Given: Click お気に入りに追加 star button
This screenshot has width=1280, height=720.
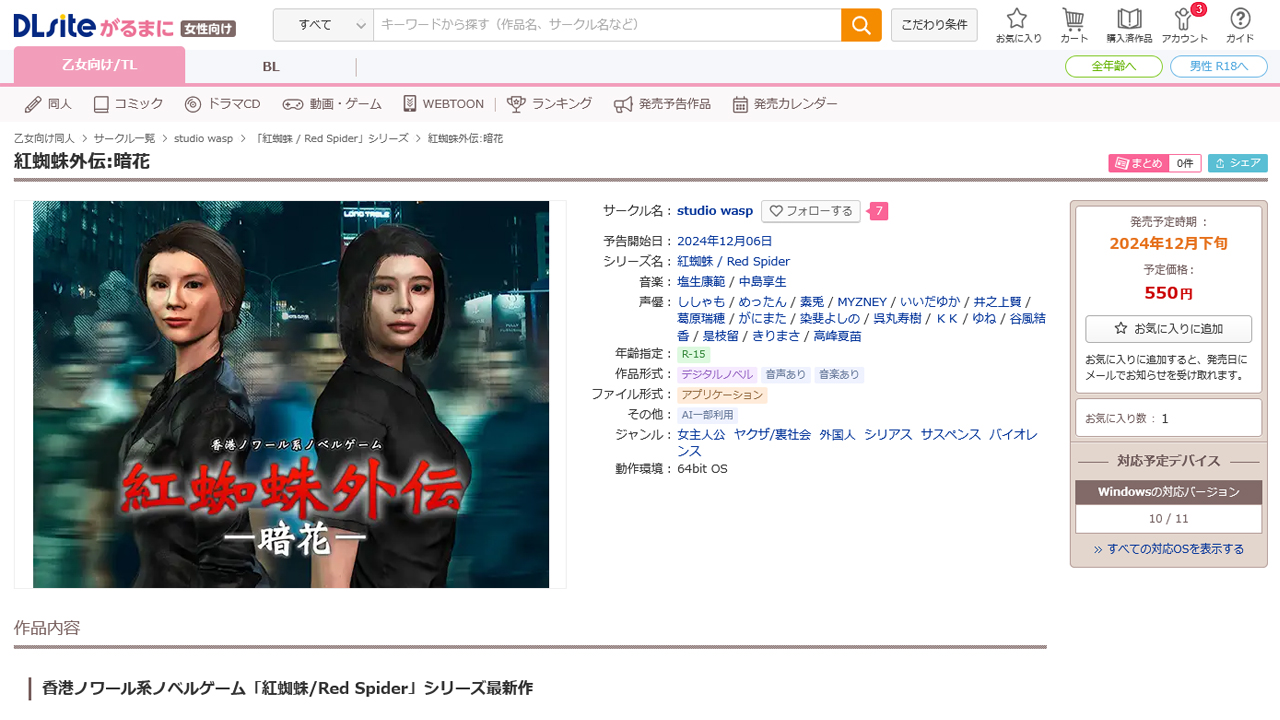Looking at the screenshot, I should click(x=1169, y=328).
